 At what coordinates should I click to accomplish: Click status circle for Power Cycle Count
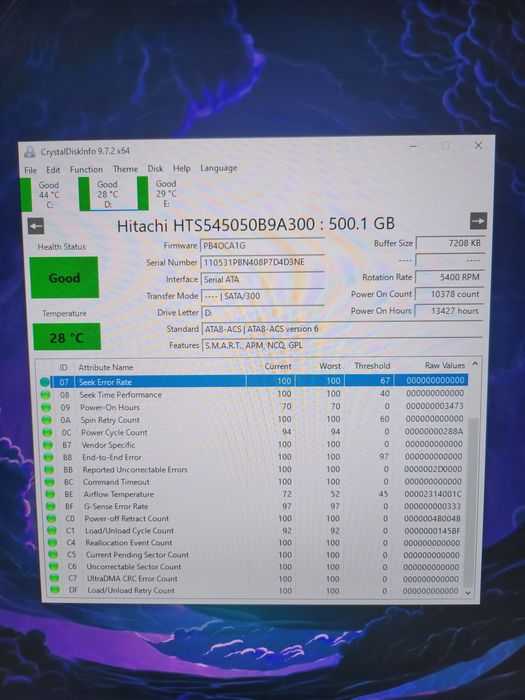pos(48,432)
